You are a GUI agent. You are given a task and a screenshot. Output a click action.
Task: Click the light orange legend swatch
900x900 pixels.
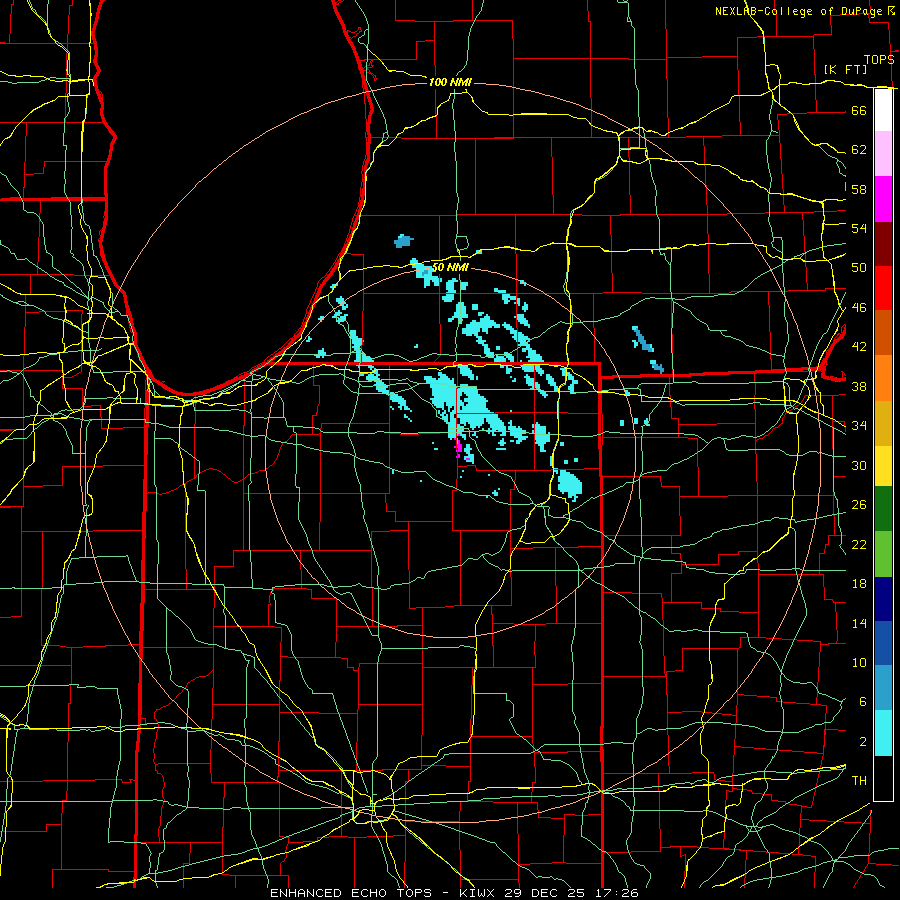[883, 378]
